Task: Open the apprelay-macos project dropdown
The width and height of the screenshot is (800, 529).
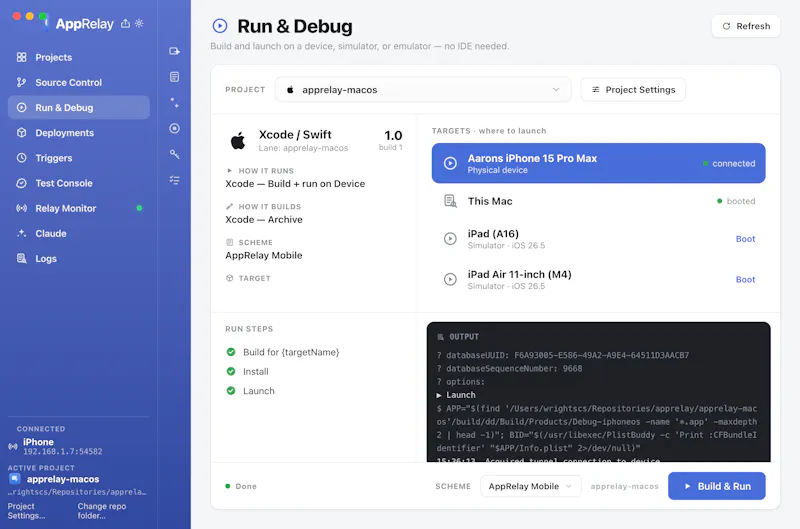Action: click(423, 90)
